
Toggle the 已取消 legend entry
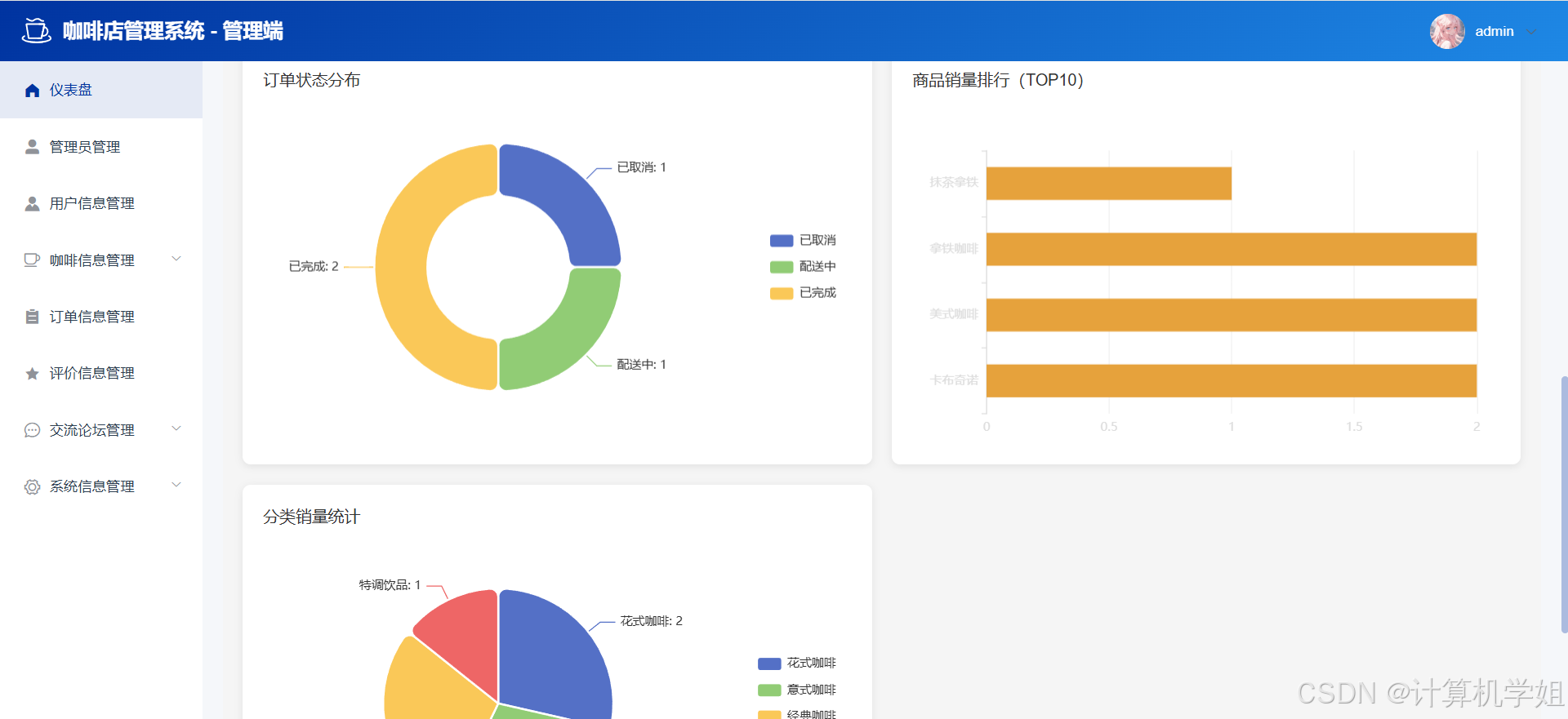click(803, 240)
